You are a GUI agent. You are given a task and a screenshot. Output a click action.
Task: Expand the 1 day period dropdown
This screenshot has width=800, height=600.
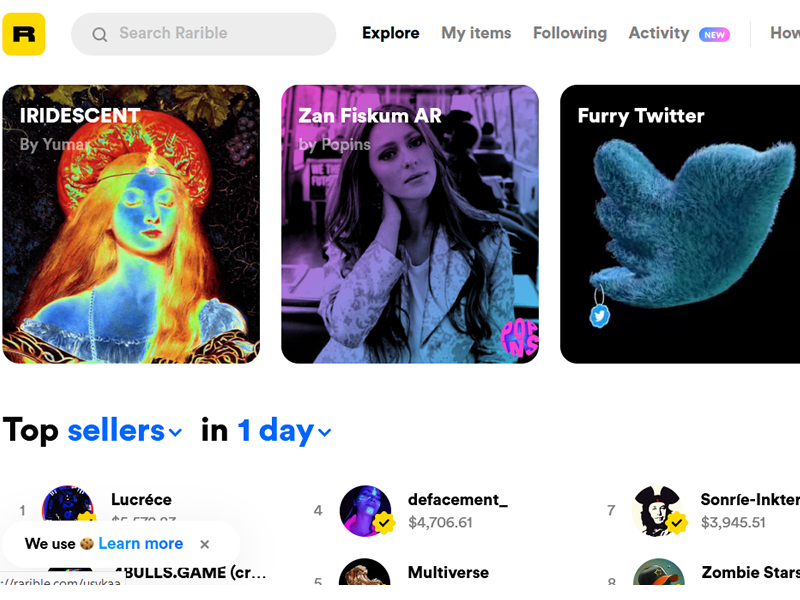284,431
